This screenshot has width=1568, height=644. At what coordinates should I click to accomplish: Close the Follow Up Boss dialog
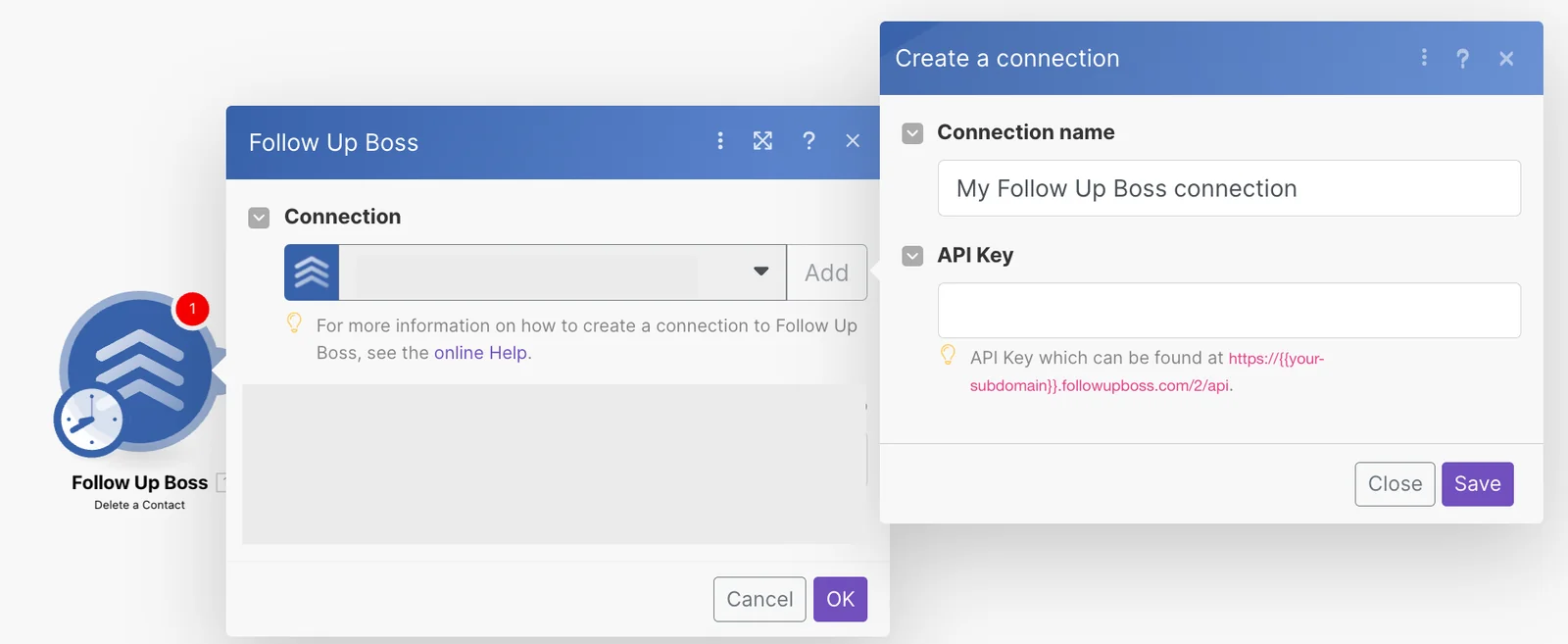[x=853, y=141]
